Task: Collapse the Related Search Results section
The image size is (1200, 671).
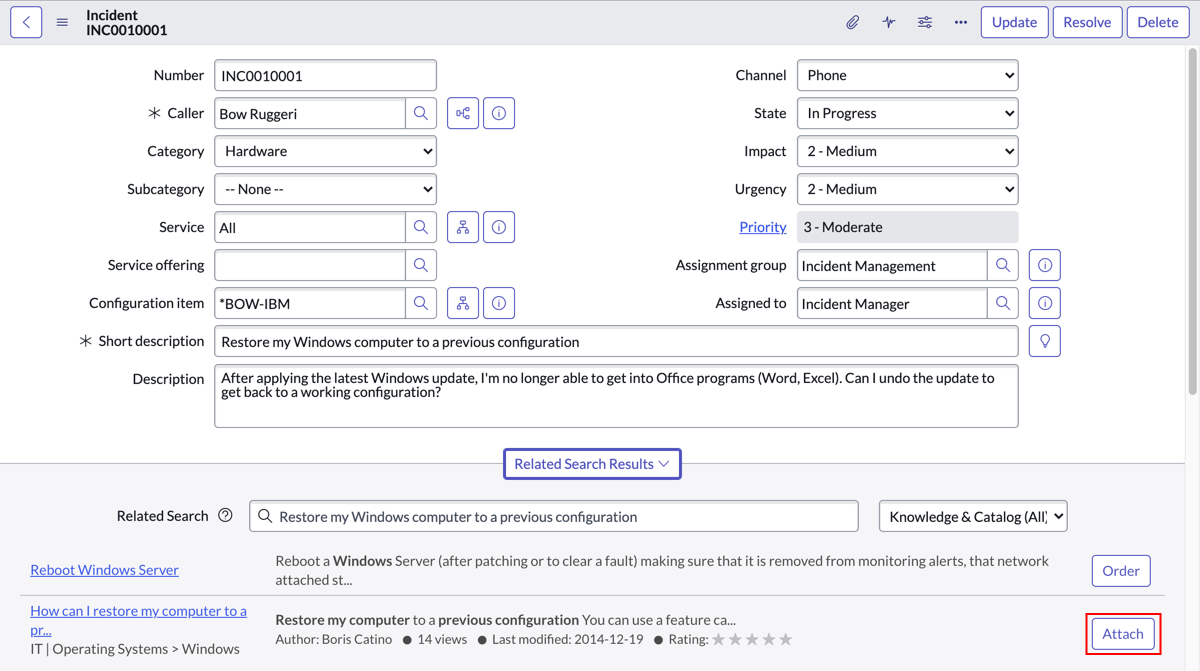Action: (592, 464)
